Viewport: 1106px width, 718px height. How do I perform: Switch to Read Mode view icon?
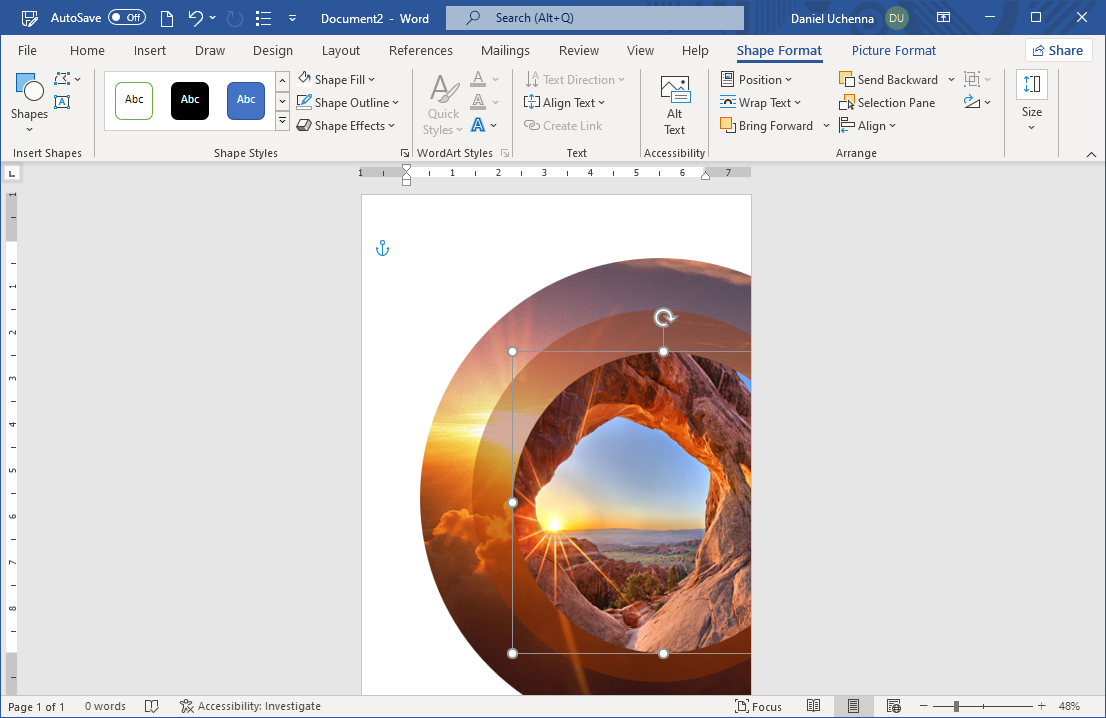click(x=814, y=706)
